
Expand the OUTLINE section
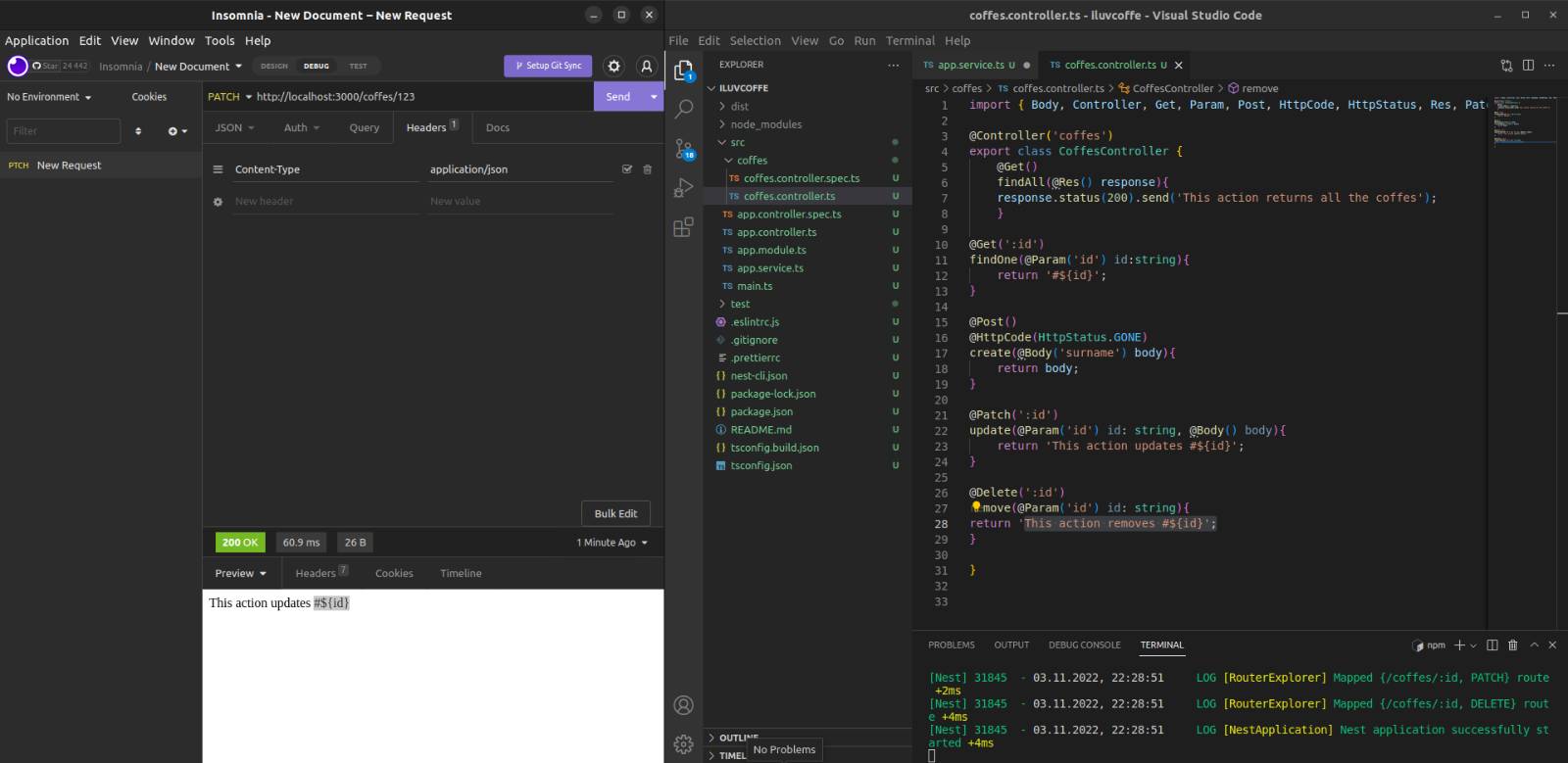739,738
